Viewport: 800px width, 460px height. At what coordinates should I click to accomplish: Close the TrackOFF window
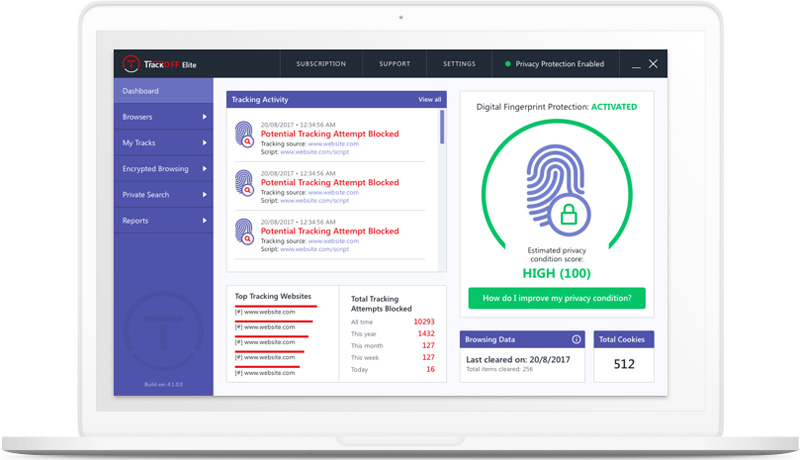coord(653,64)
